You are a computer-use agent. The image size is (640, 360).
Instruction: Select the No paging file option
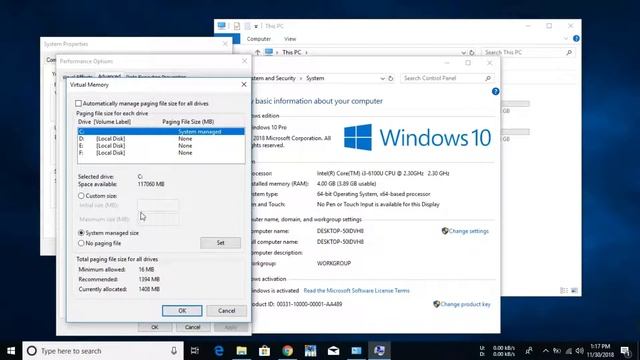[x=81, y=243]
